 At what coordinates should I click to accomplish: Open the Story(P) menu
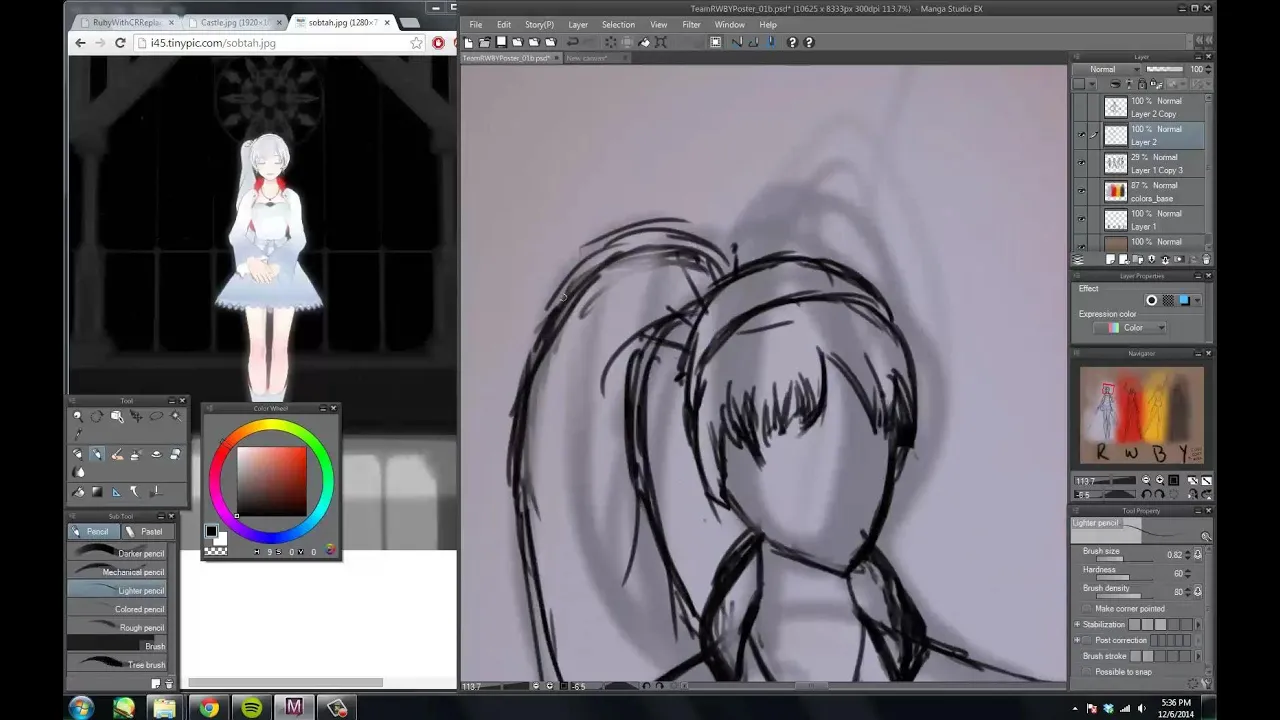point(540,24)
